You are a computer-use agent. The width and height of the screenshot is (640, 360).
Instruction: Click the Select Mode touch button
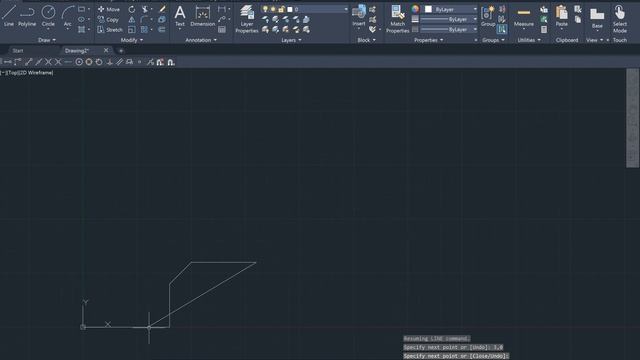coord(620,19)
